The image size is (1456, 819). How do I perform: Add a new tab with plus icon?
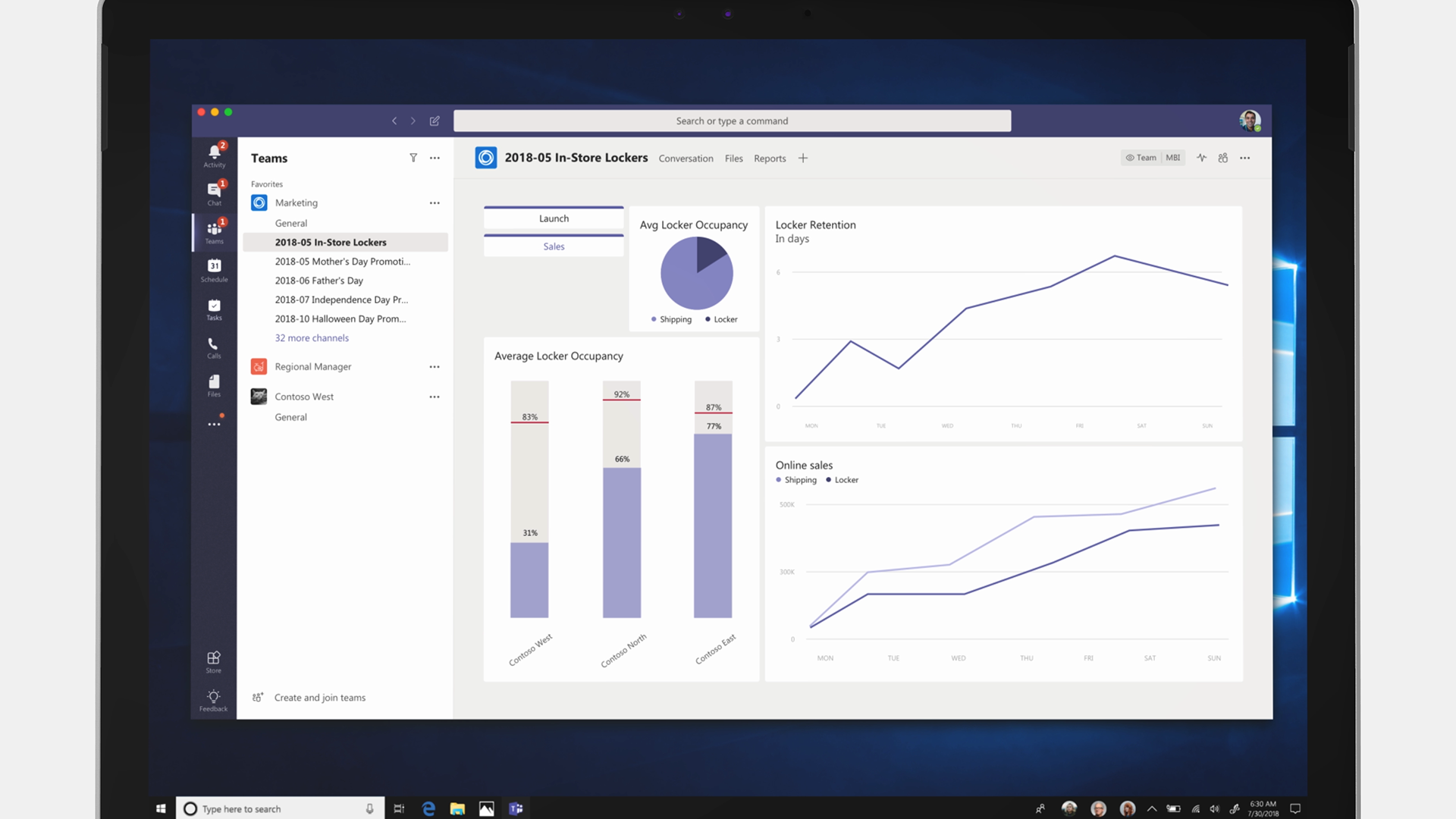tap(803, 158)
